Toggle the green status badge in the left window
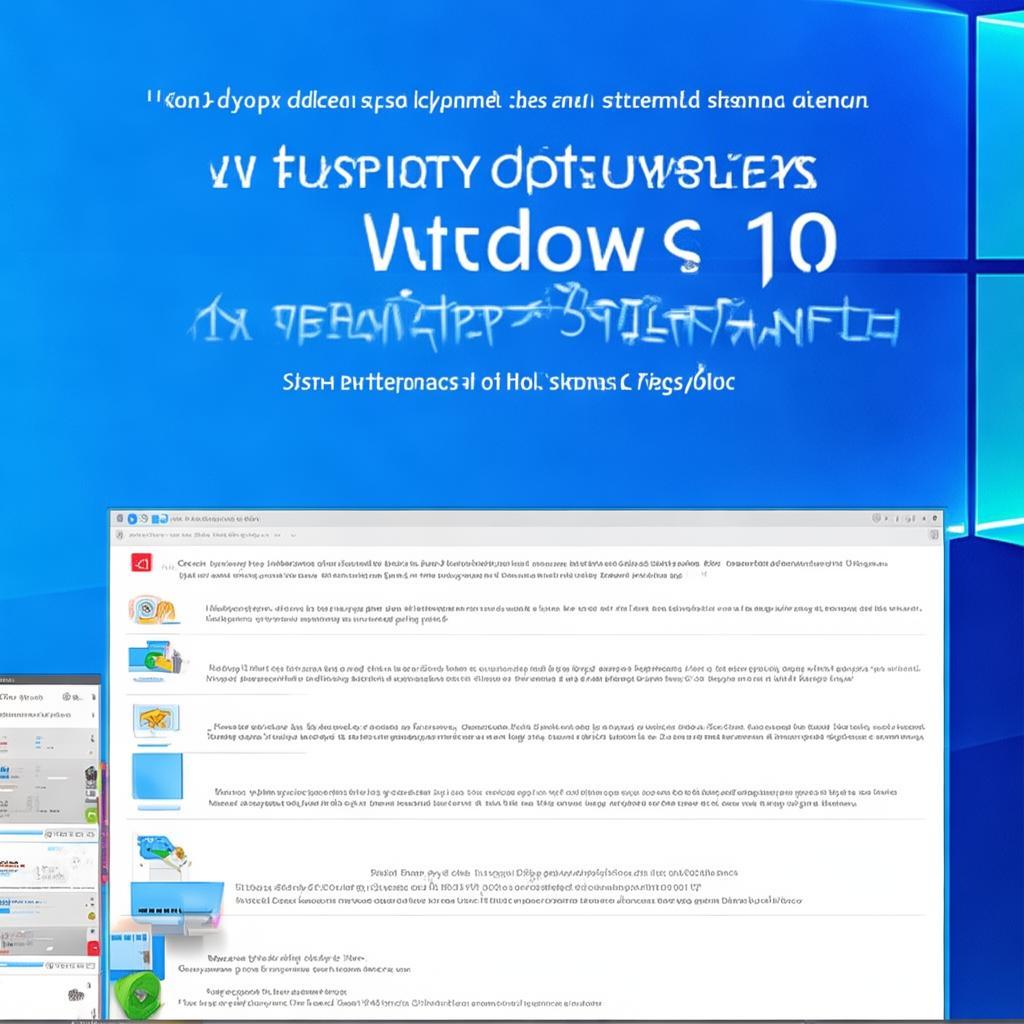 click(91, 816)
